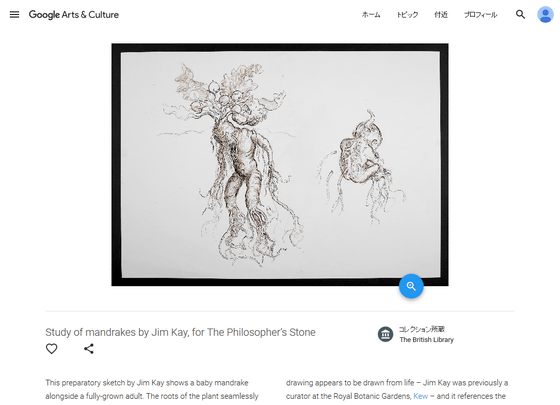Click the コレクション所蔵 label
This screenshot has height=405, width=560.
(421, 329)
